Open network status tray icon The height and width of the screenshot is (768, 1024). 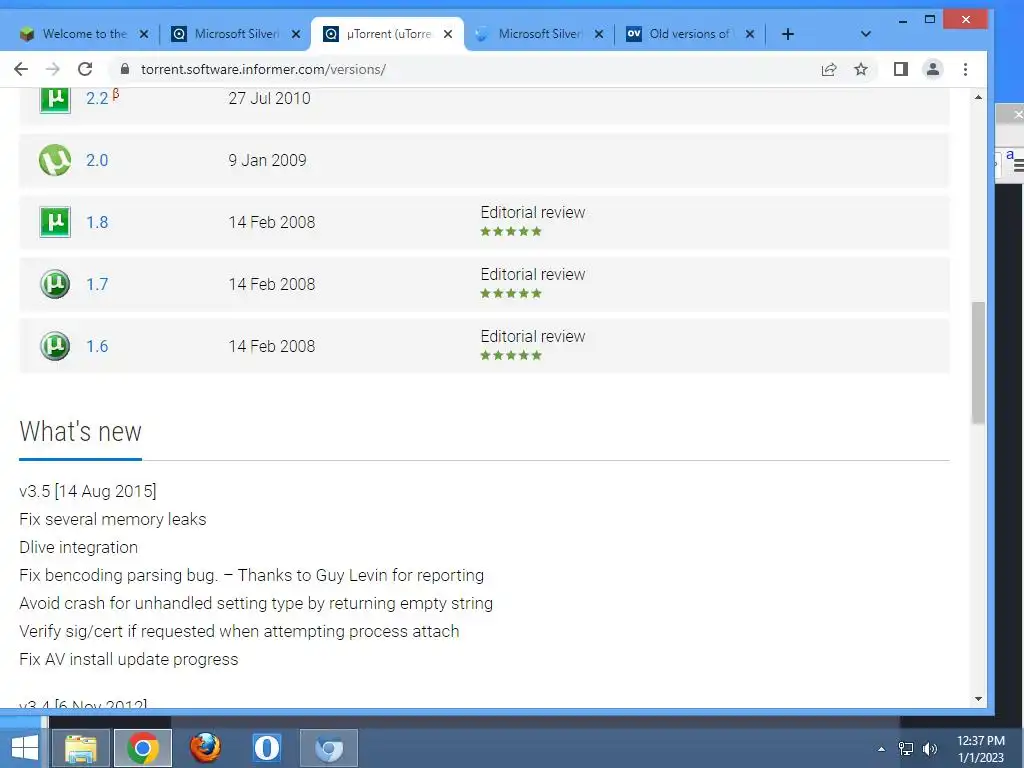click(906, 749)
